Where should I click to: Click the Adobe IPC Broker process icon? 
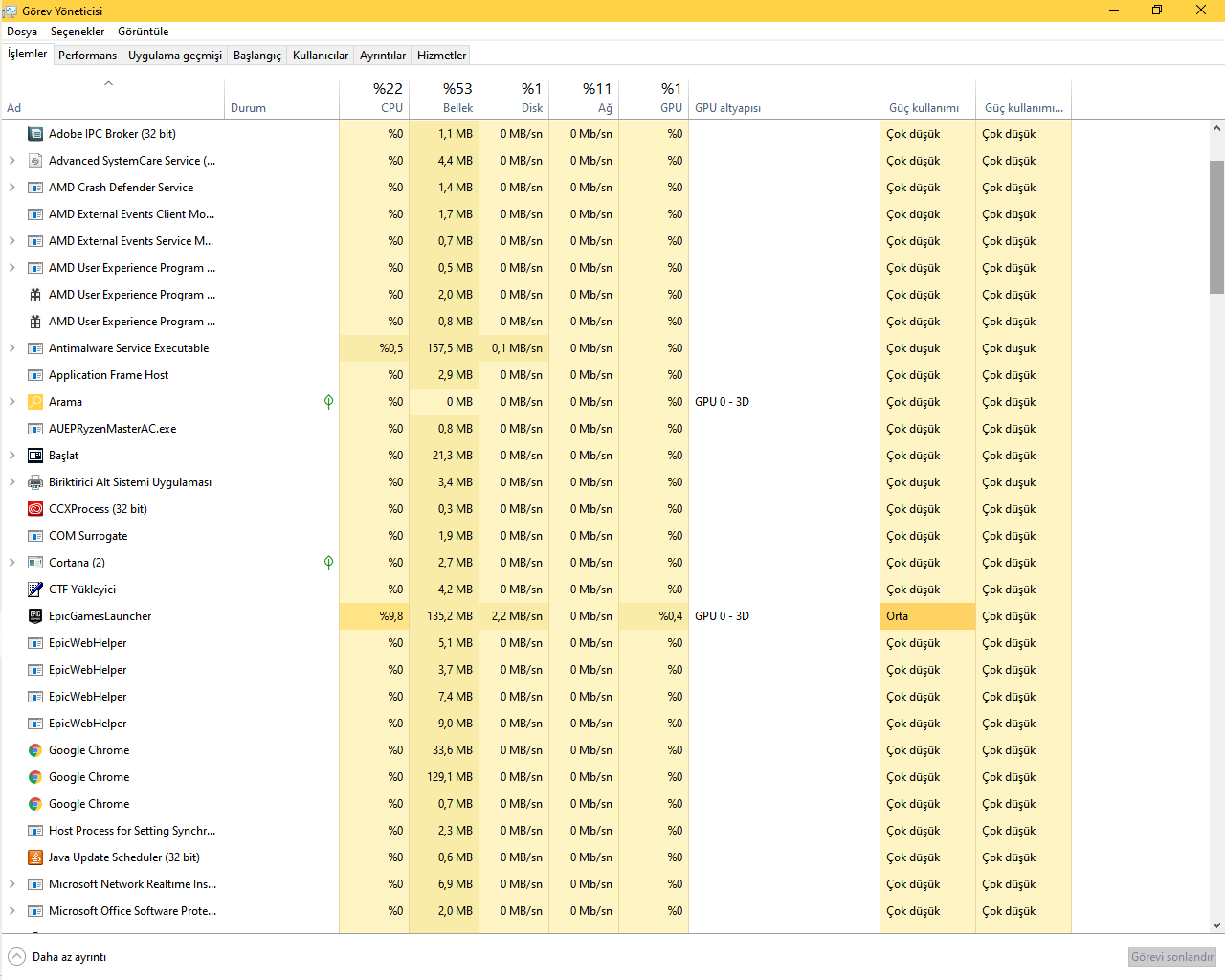[35, 134]
